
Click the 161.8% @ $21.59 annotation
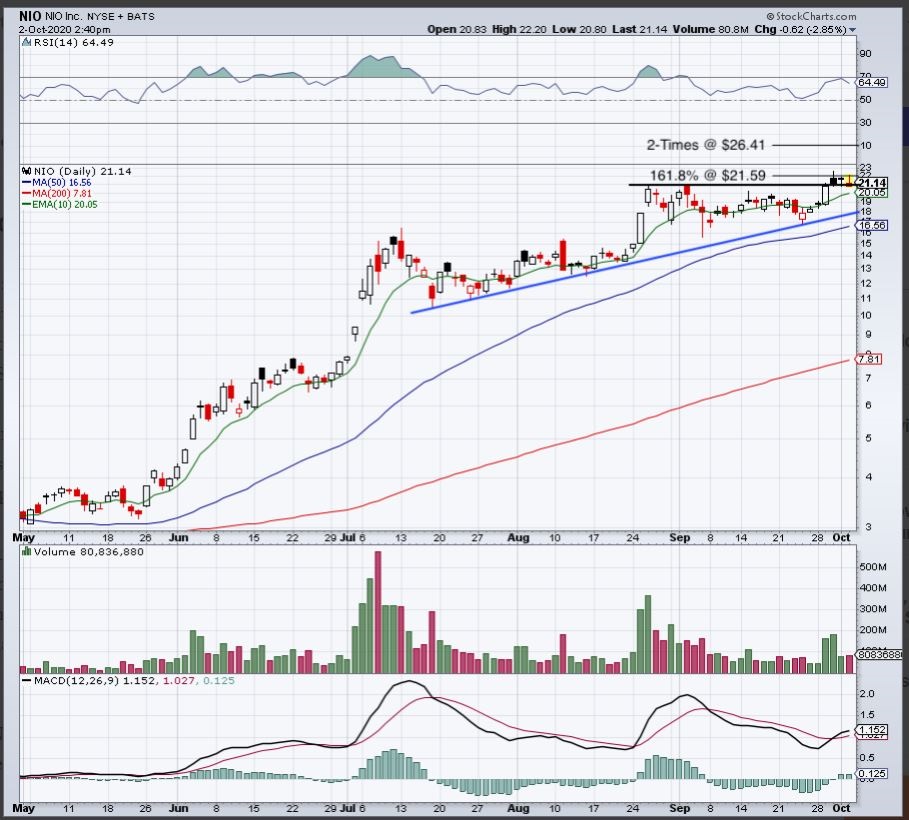[x=707, y=175]
